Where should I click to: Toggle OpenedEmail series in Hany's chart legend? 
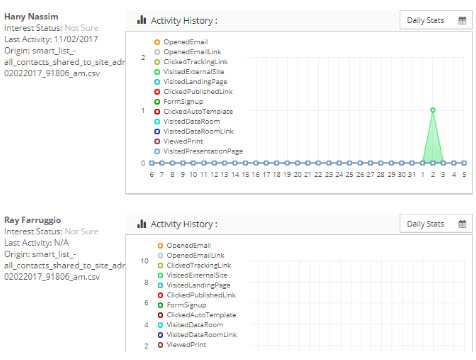tap(181, 42)
